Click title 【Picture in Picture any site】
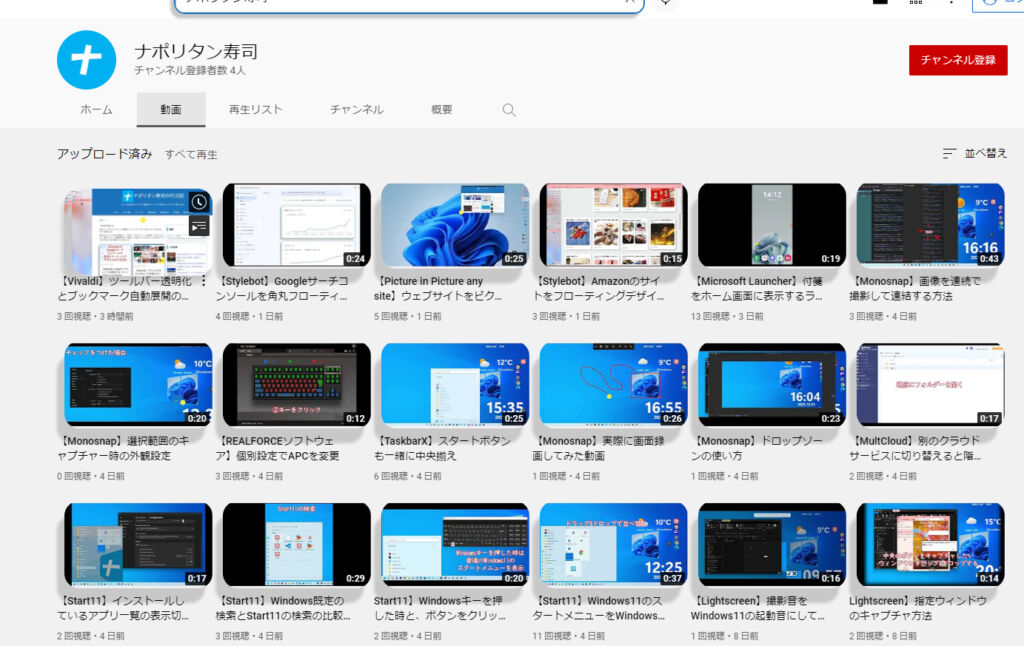1024x646 pixels. [438, 289]
